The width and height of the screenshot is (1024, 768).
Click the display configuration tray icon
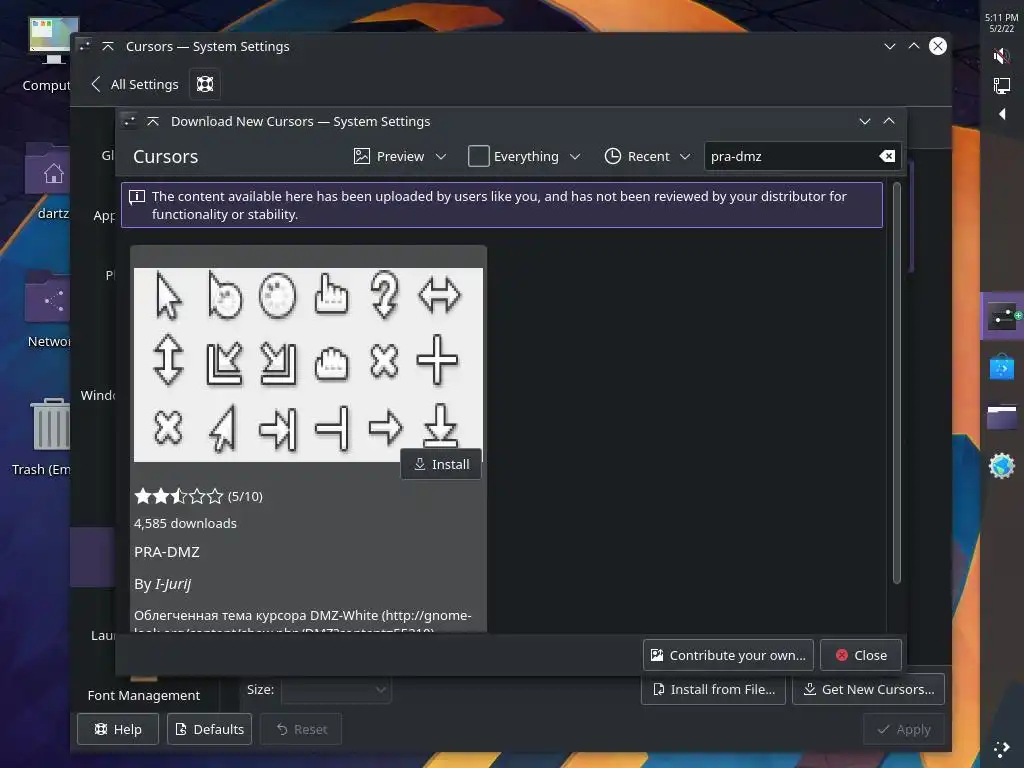click(x=1001, y=86)
